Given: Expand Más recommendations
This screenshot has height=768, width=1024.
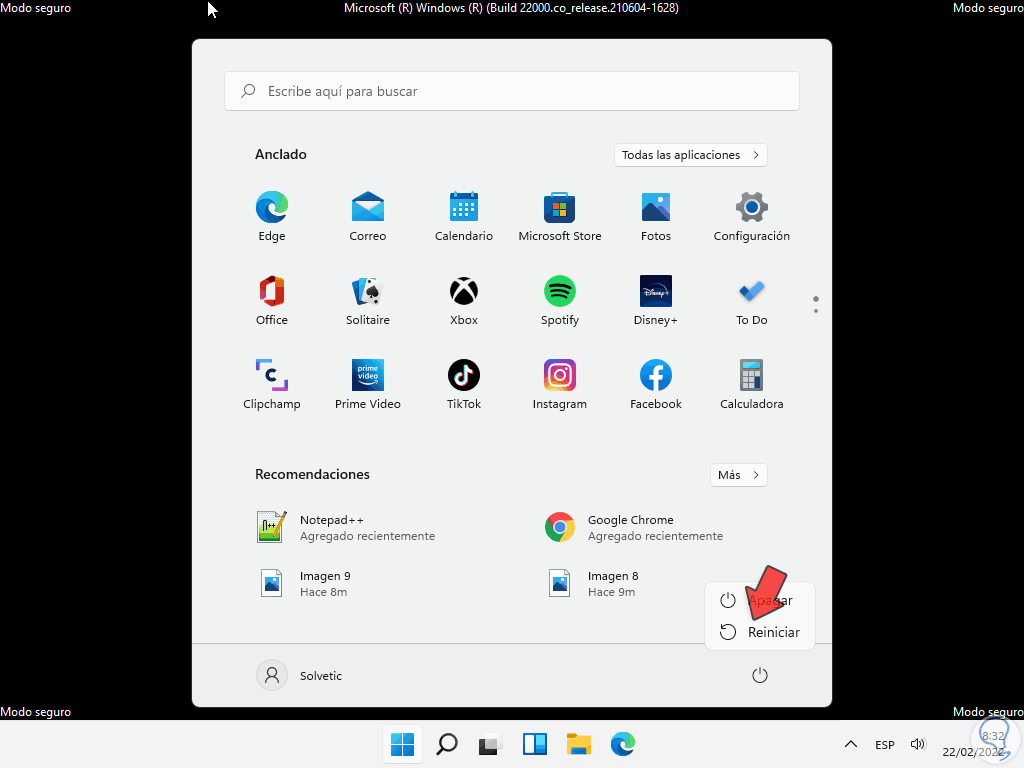Looking at the screenshot, I should [x=738, y=475].
